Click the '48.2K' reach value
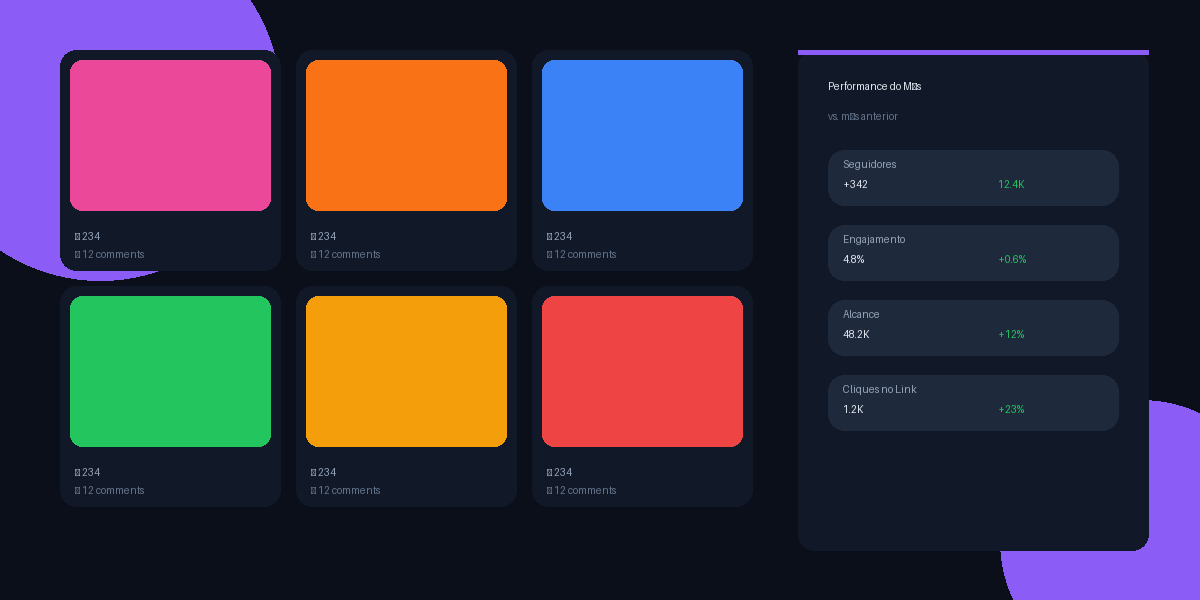The image size is (1200, 600). point(856,334)
